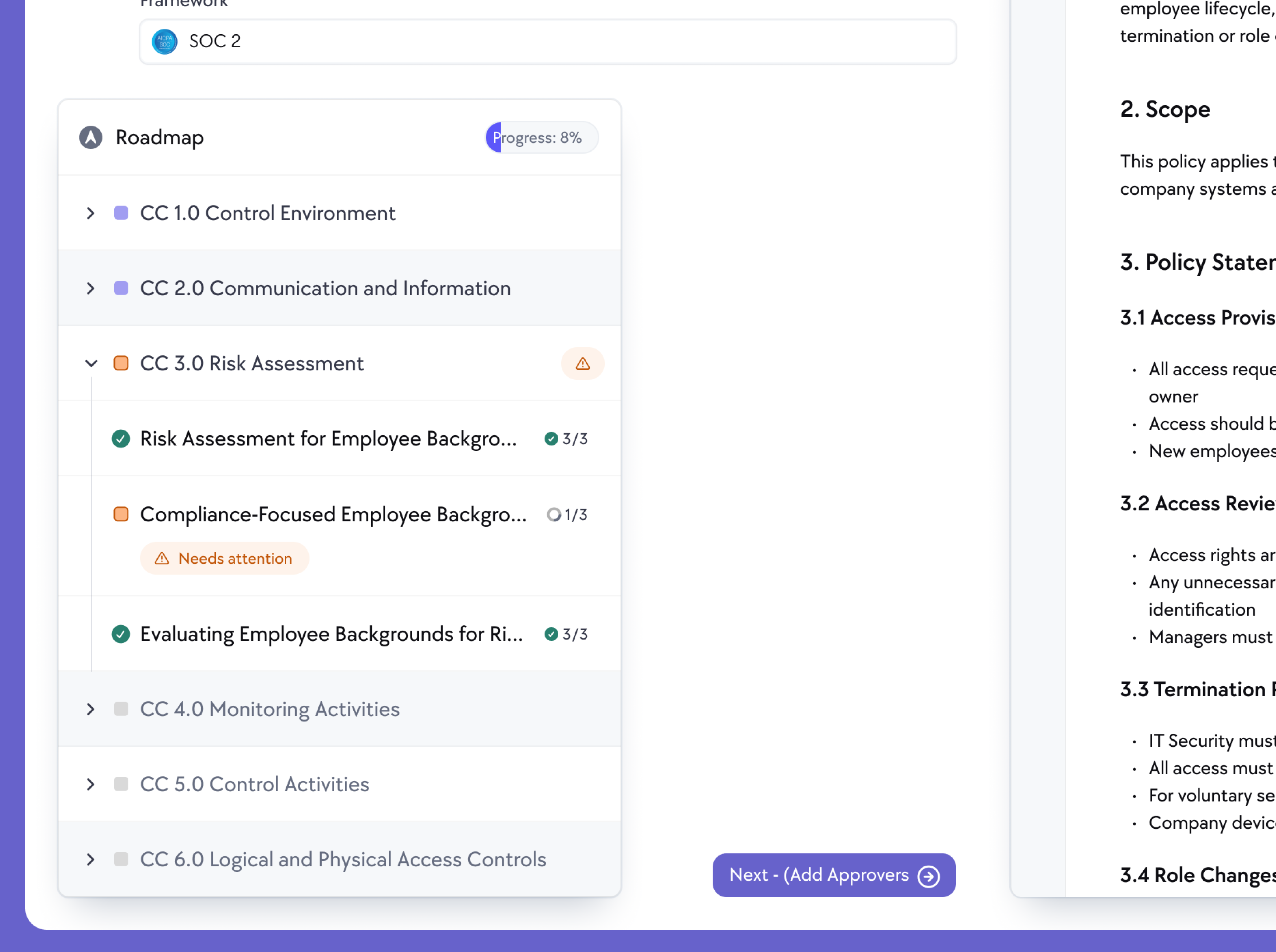Select the CC 2.0 Communication and Information row

point(325,288)
